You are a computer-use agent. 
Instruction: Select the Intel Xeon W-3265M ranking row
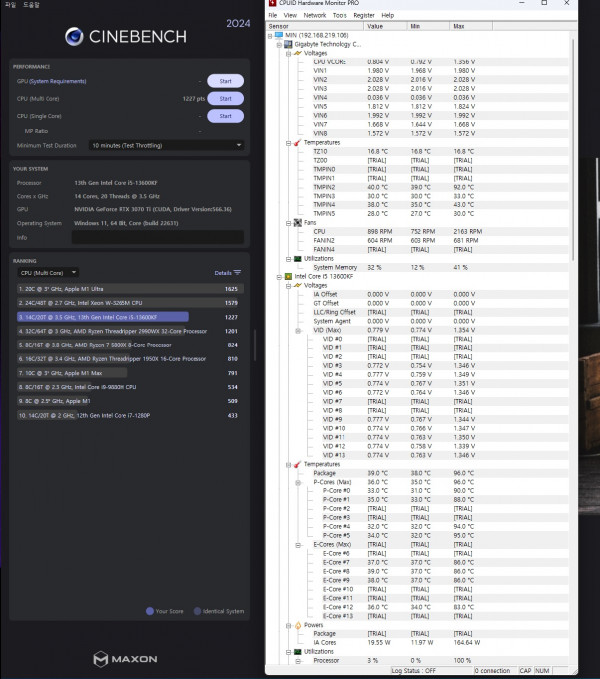pos(130,303)
